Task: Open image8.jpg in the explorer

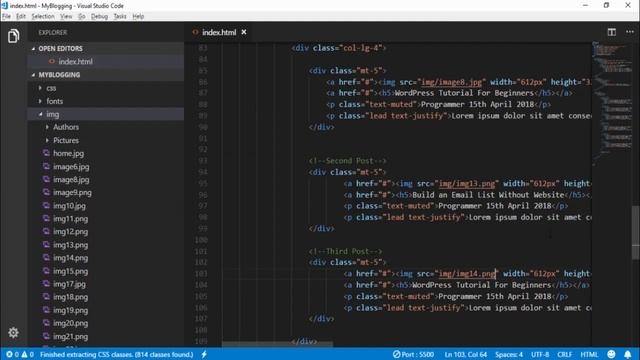Action: (105, 180)
